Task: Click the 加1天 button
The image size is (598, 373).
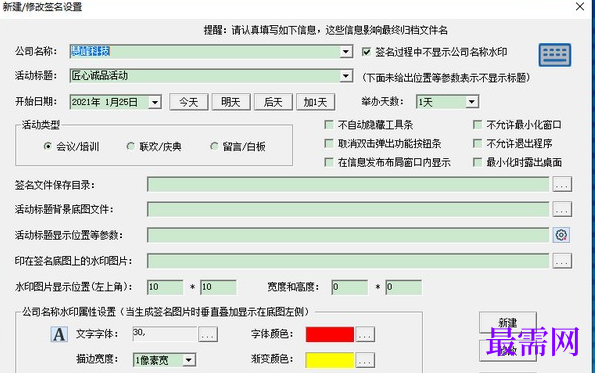Action: pos(315,102)
